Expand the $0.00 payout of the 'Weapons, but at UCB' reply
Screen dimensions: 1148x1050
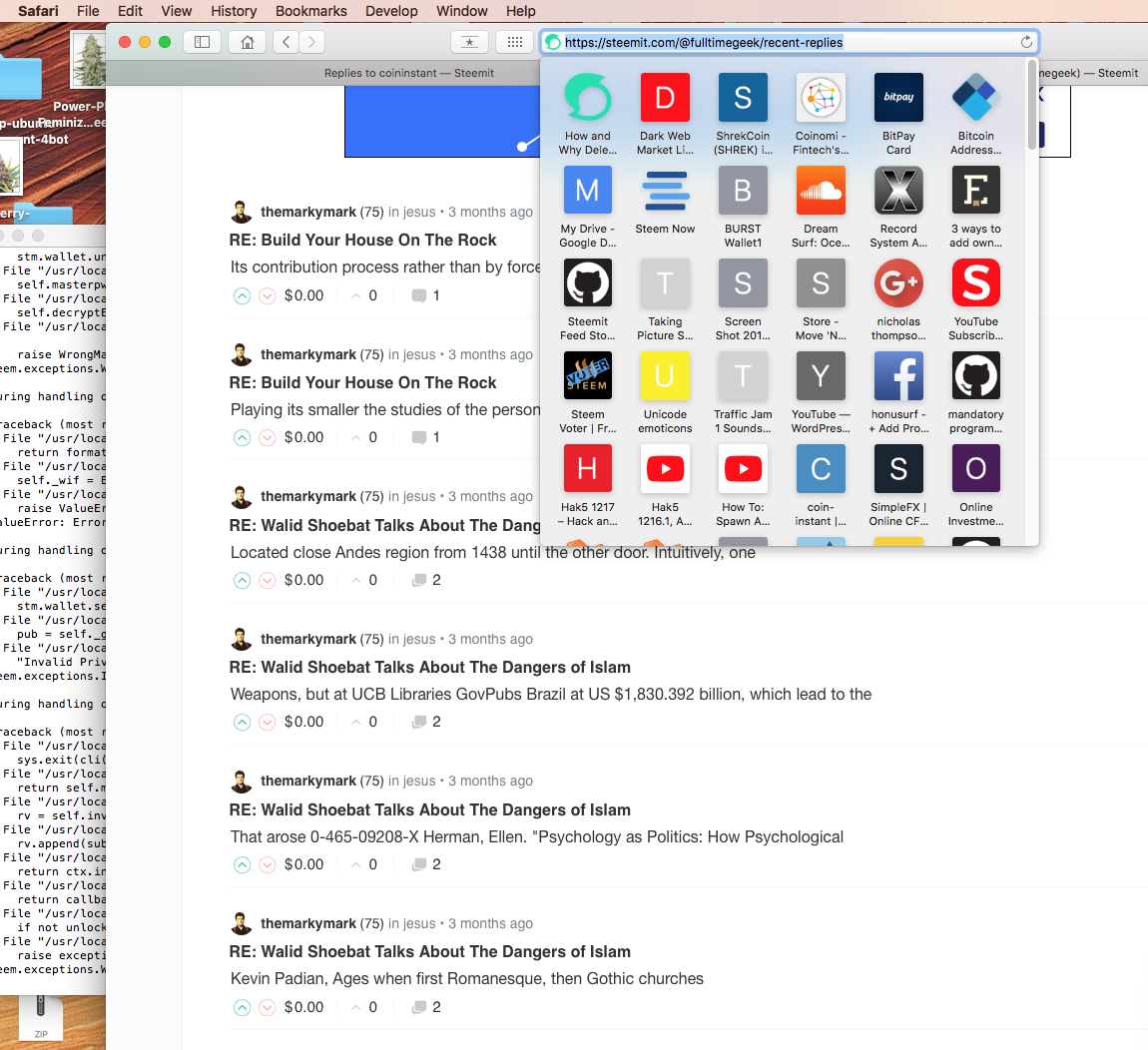click(303, 722)
